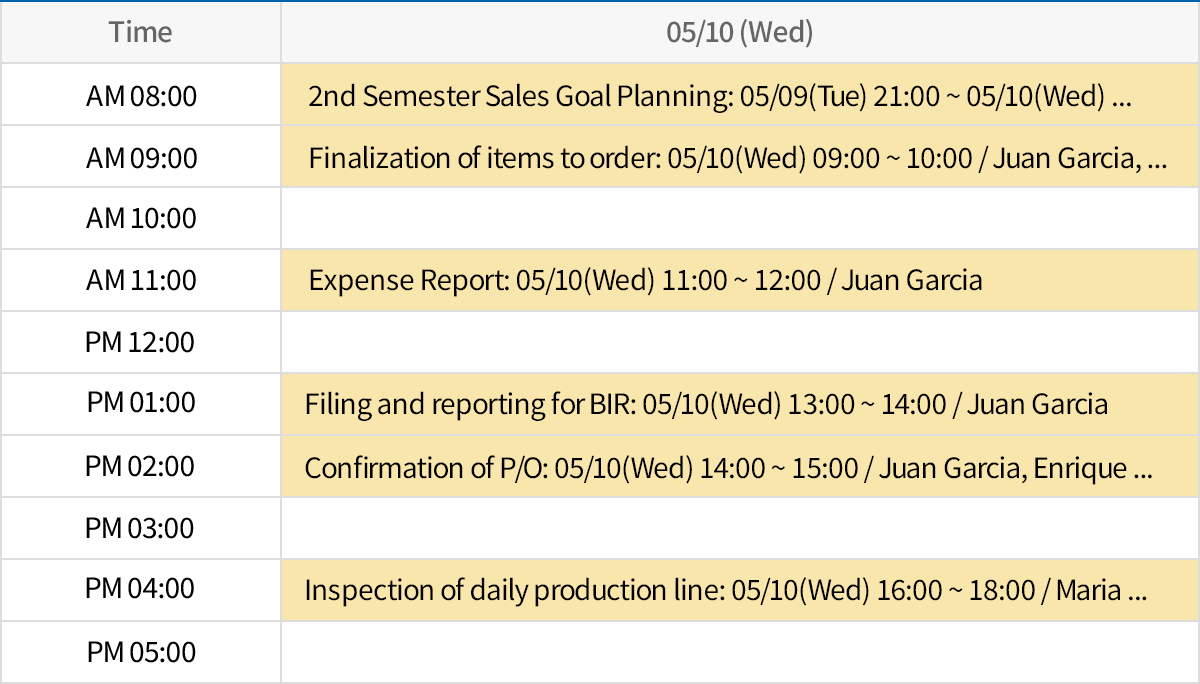
Task: Click the PM 03:00 time label
Action: pos(140,528)
